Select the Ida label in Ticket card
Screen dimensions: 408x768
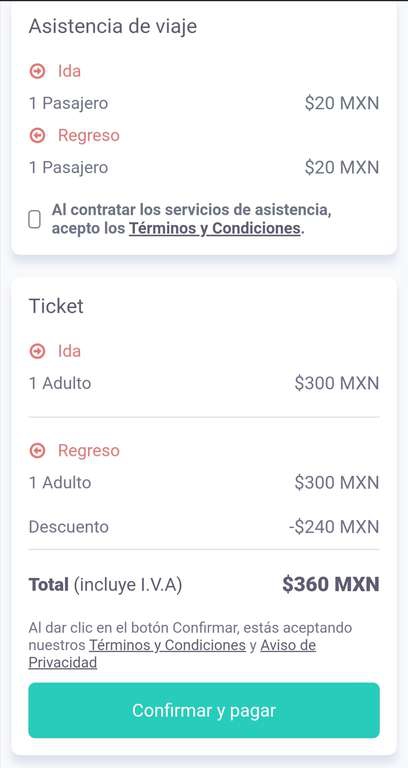(x=69, y=351)
